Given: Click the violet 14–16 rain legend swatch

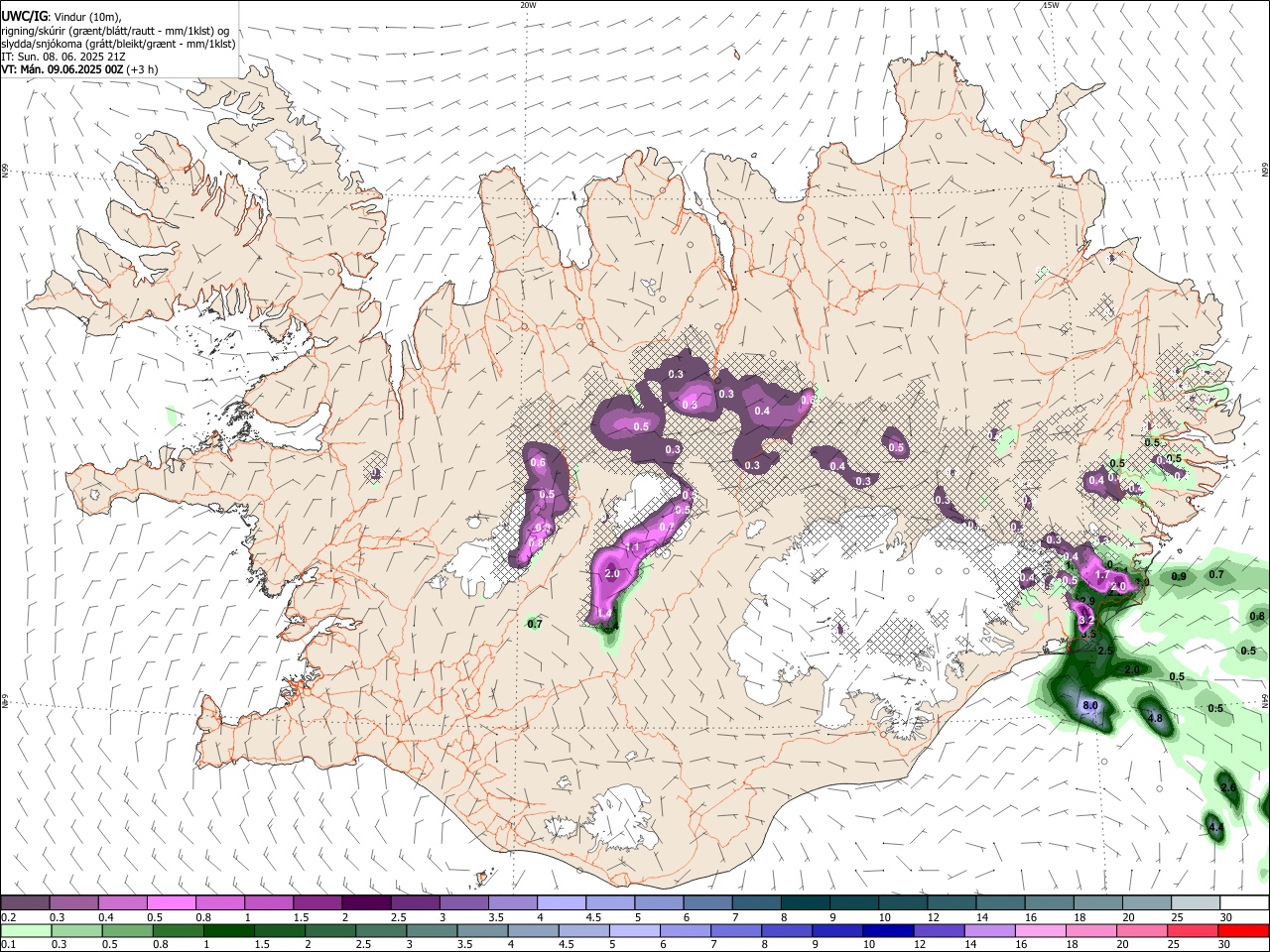Looking at the screenshot, I should coord(990,930).
